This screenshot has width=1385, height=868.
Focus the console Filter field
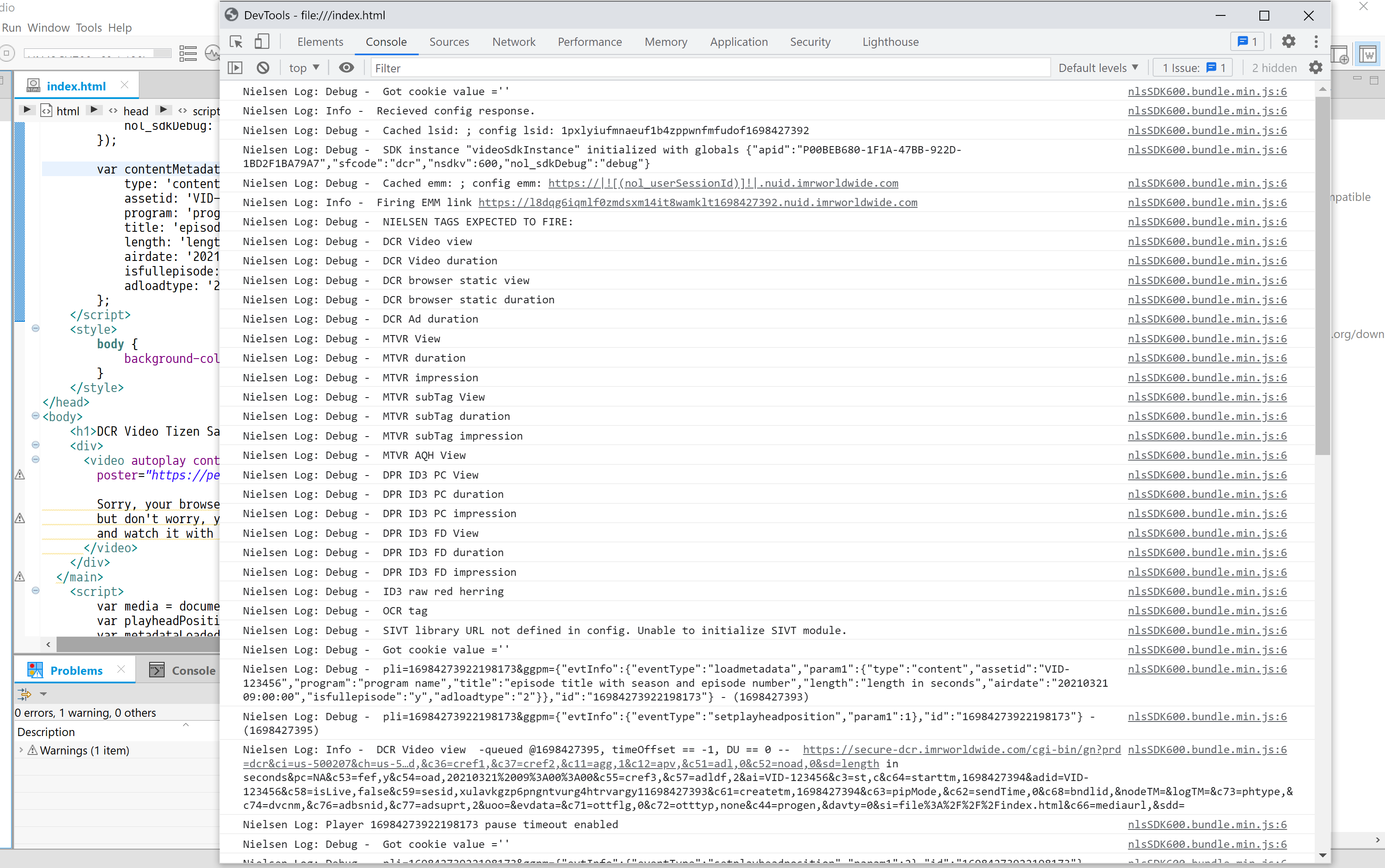click(x=710, y=68)
